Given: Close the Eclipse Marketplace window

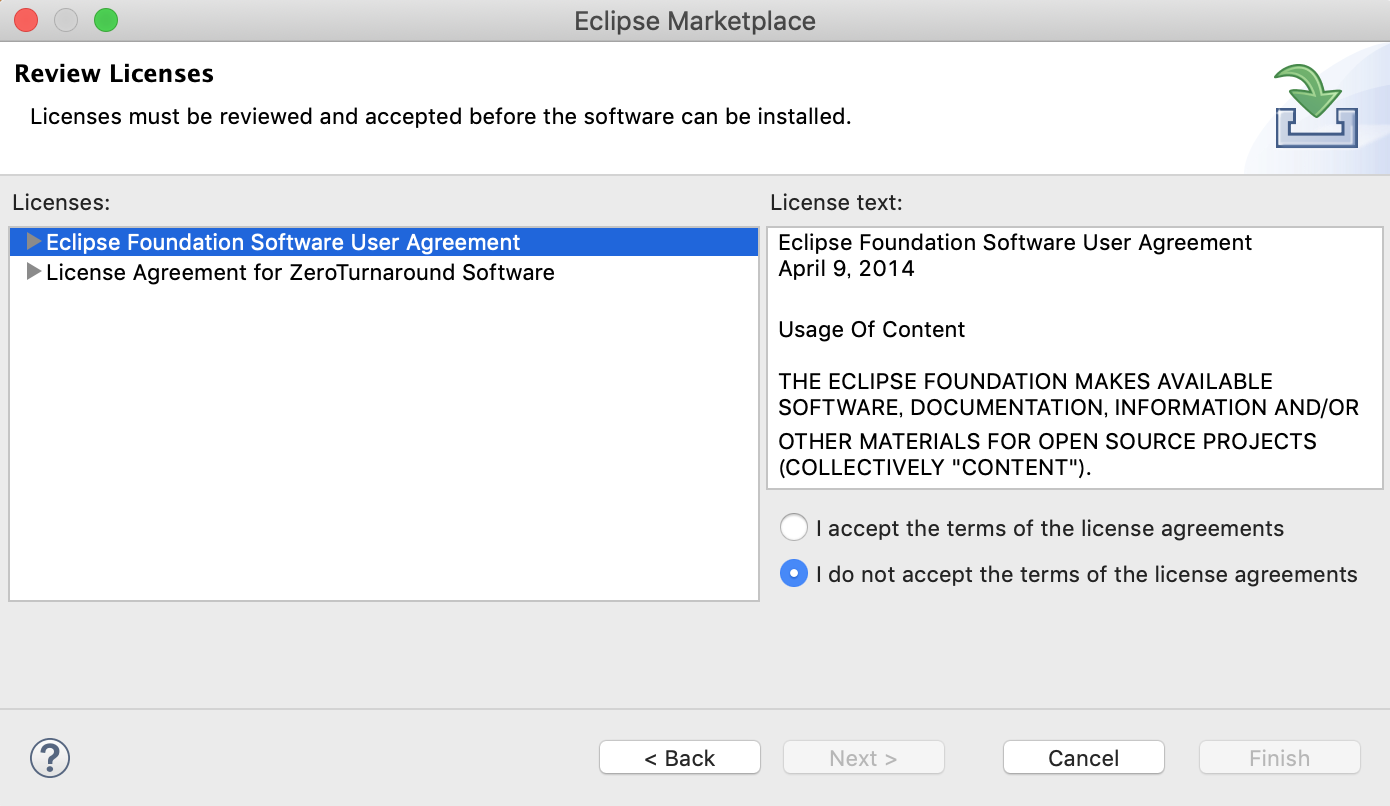Looking at the screenshot, I should pos(26,20).
